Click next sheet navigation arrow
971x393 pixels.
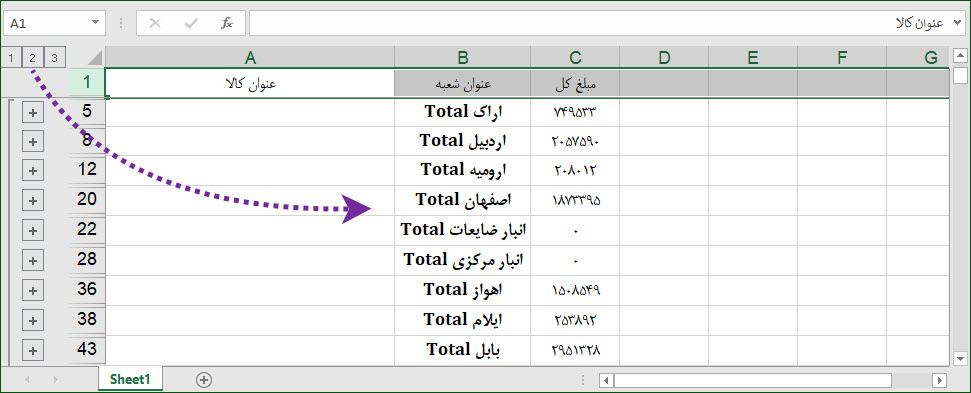click(x=56, y=379)
